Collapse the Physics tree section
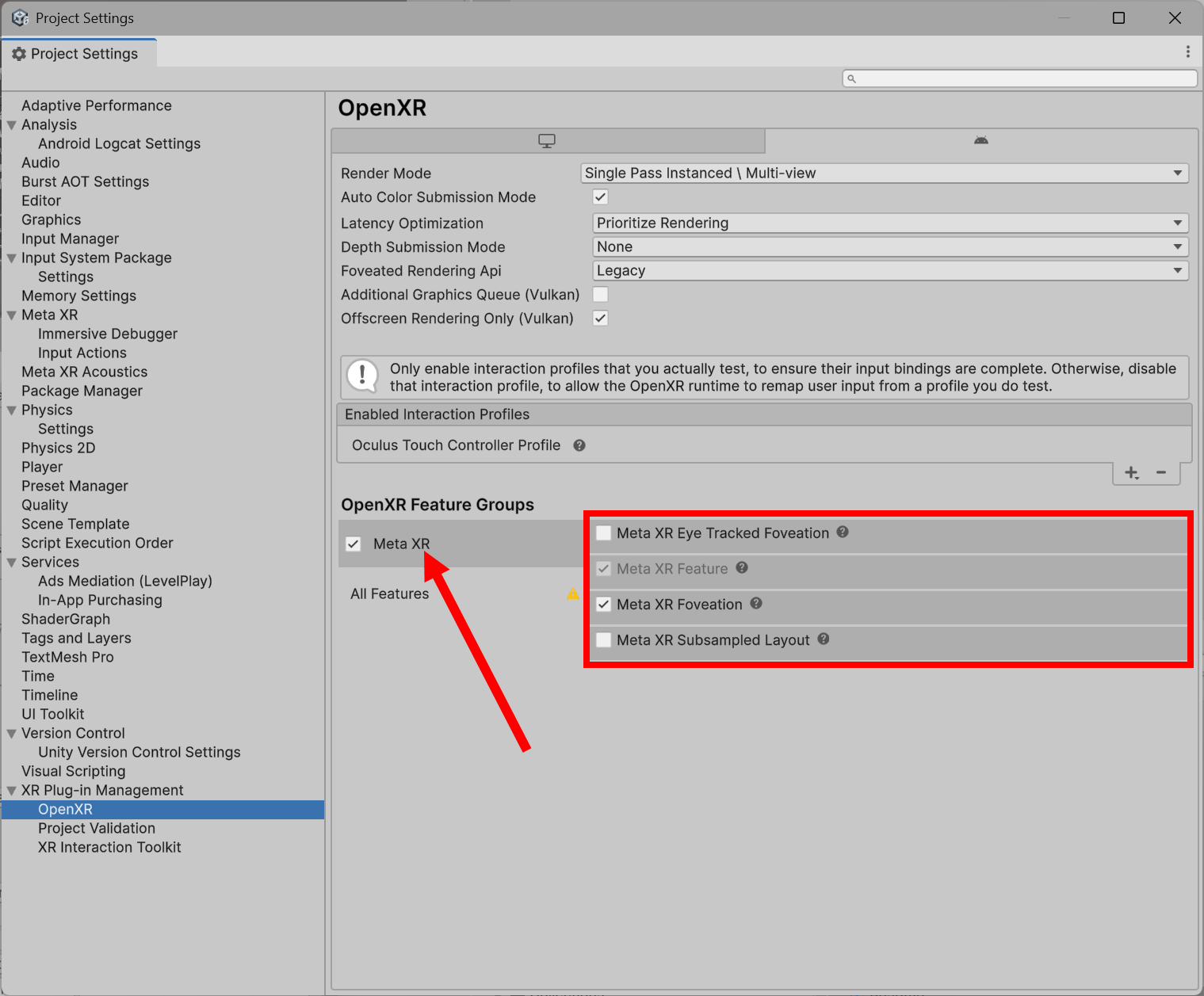Screen dimensions: 1204x996 point(12,410)
